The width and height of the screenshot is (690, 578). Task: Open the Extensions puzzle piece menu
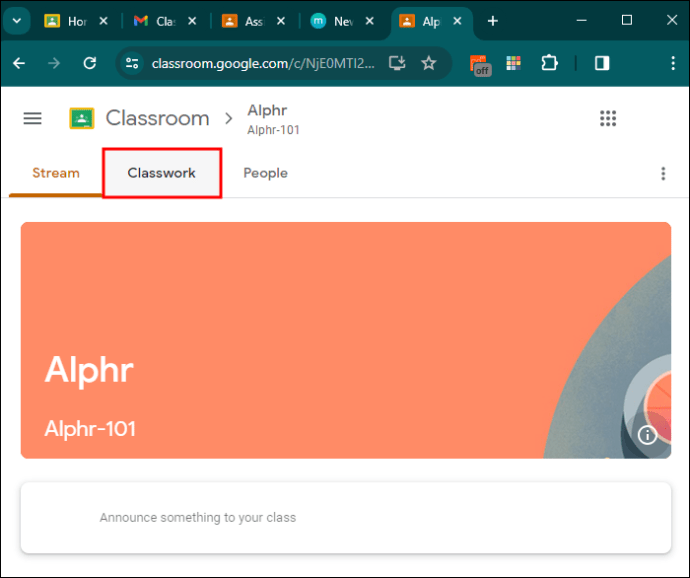tap(549, 63)
